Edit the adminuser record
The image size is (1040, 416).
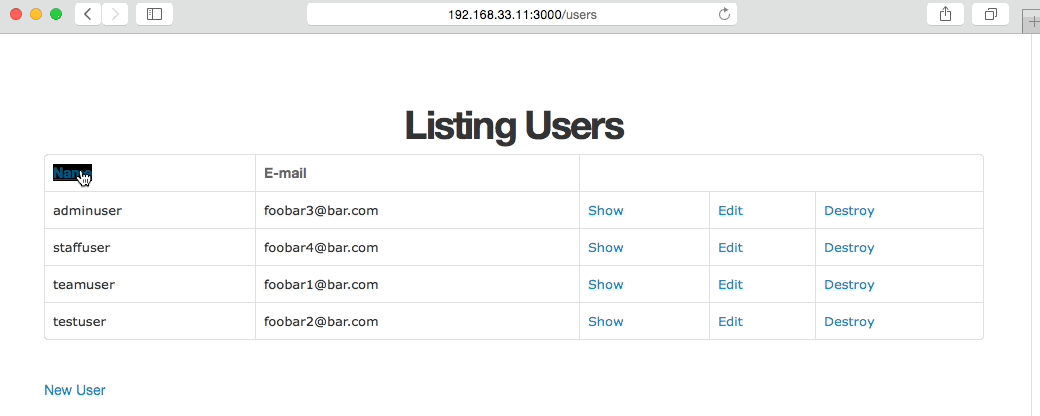tap(730, 210)
